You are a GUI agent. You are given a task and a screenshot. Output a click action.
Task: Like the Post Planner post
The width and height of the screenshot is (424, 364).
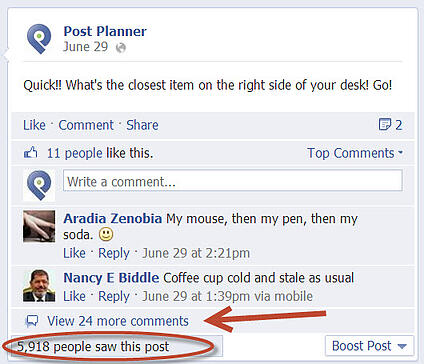[34, 125]
